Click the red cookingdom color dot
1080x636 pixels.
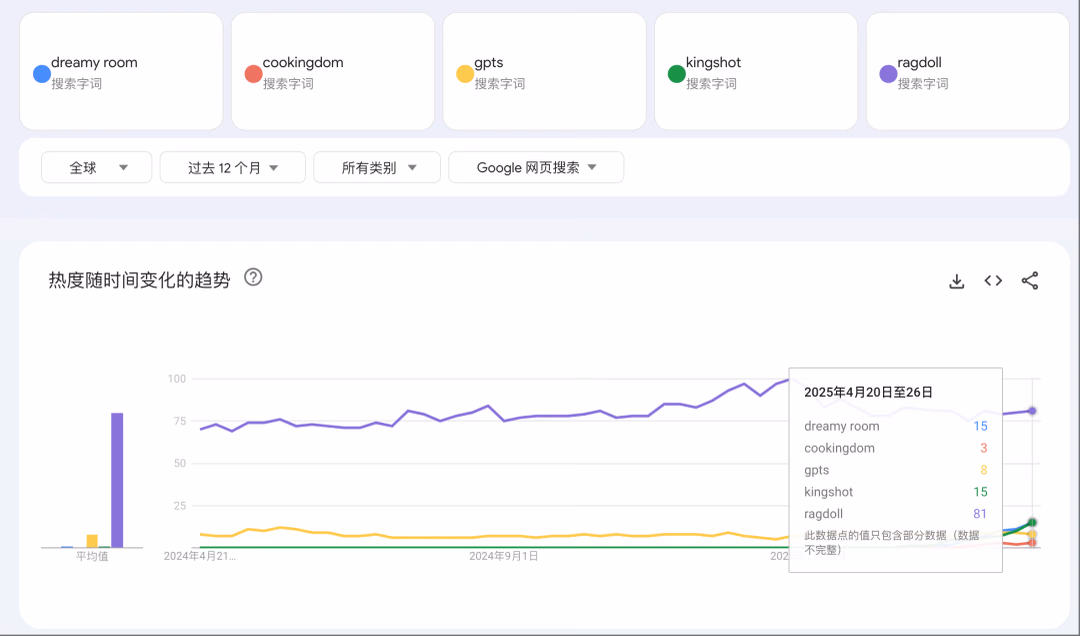(253, 74)
